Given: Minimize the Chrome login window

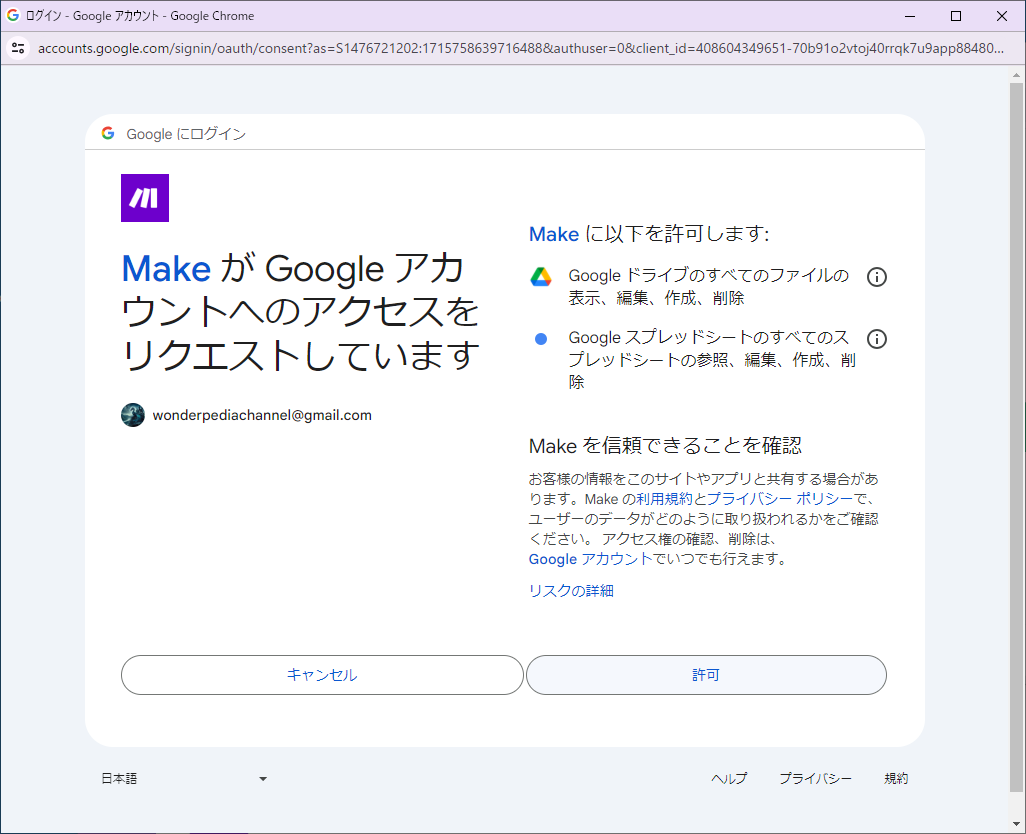Looking at the screenshot, I should tap(910, 16).
